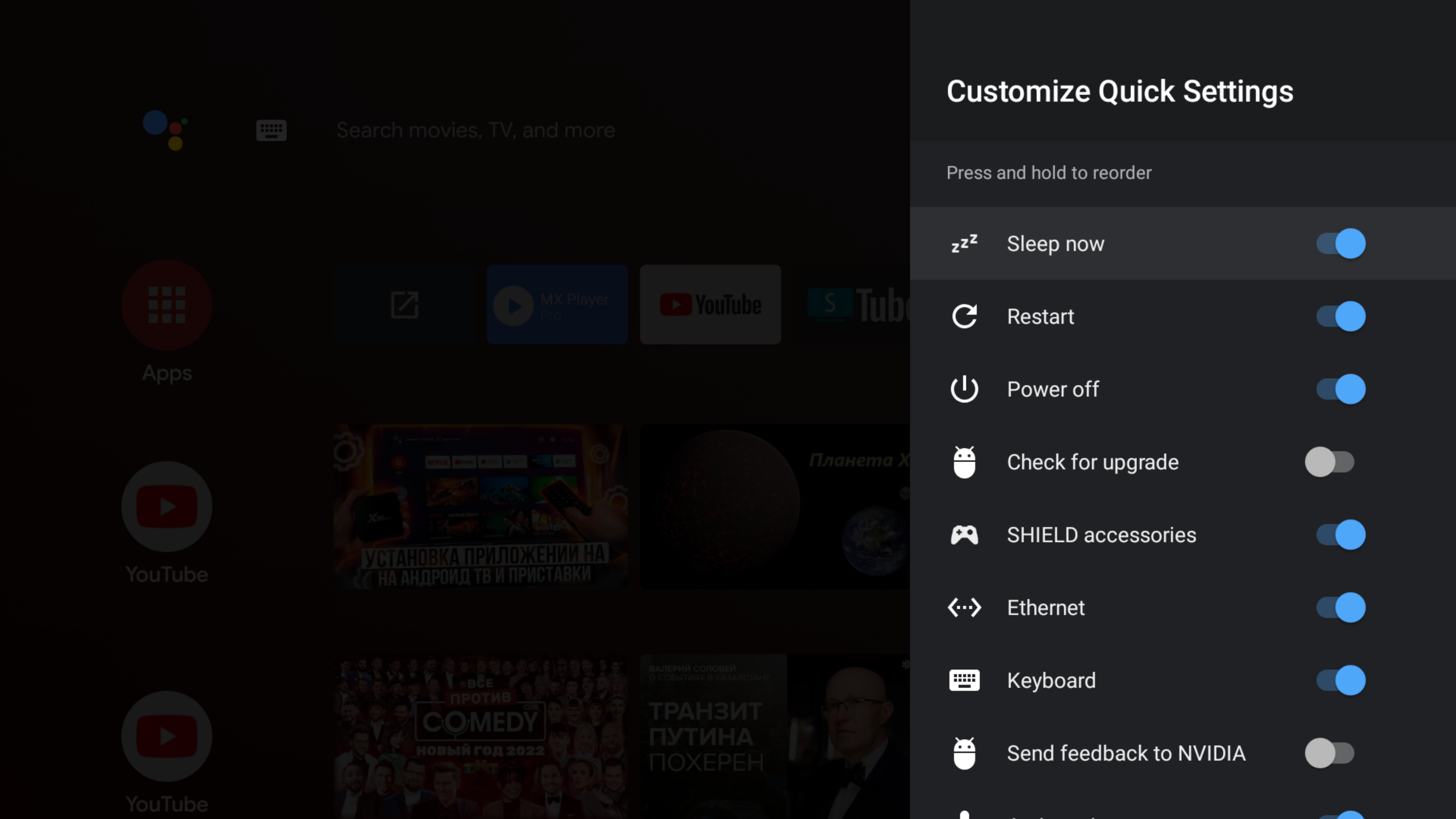Click the Ethernet arrows icon
Image resolution: width=1456 pixels, height=819 pixels.
coord(964,607)
